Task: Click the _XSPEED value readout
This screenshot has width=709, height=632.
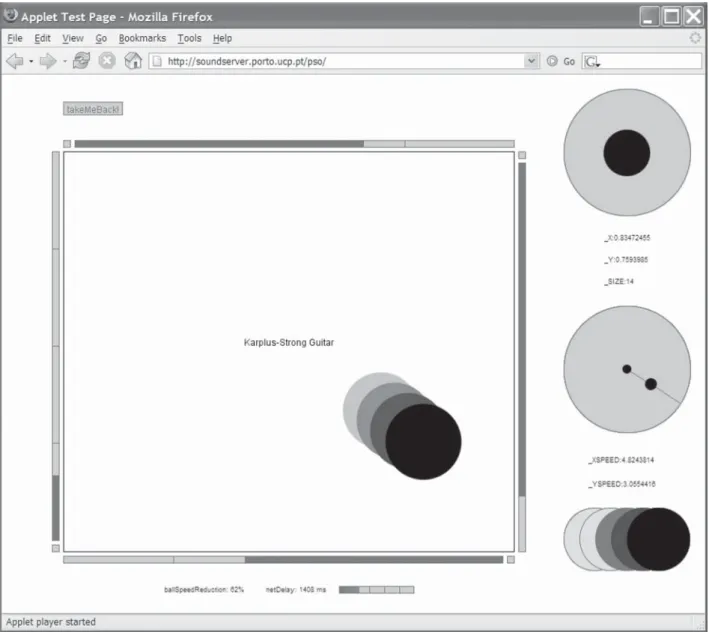Action: [x=621, y=460]
